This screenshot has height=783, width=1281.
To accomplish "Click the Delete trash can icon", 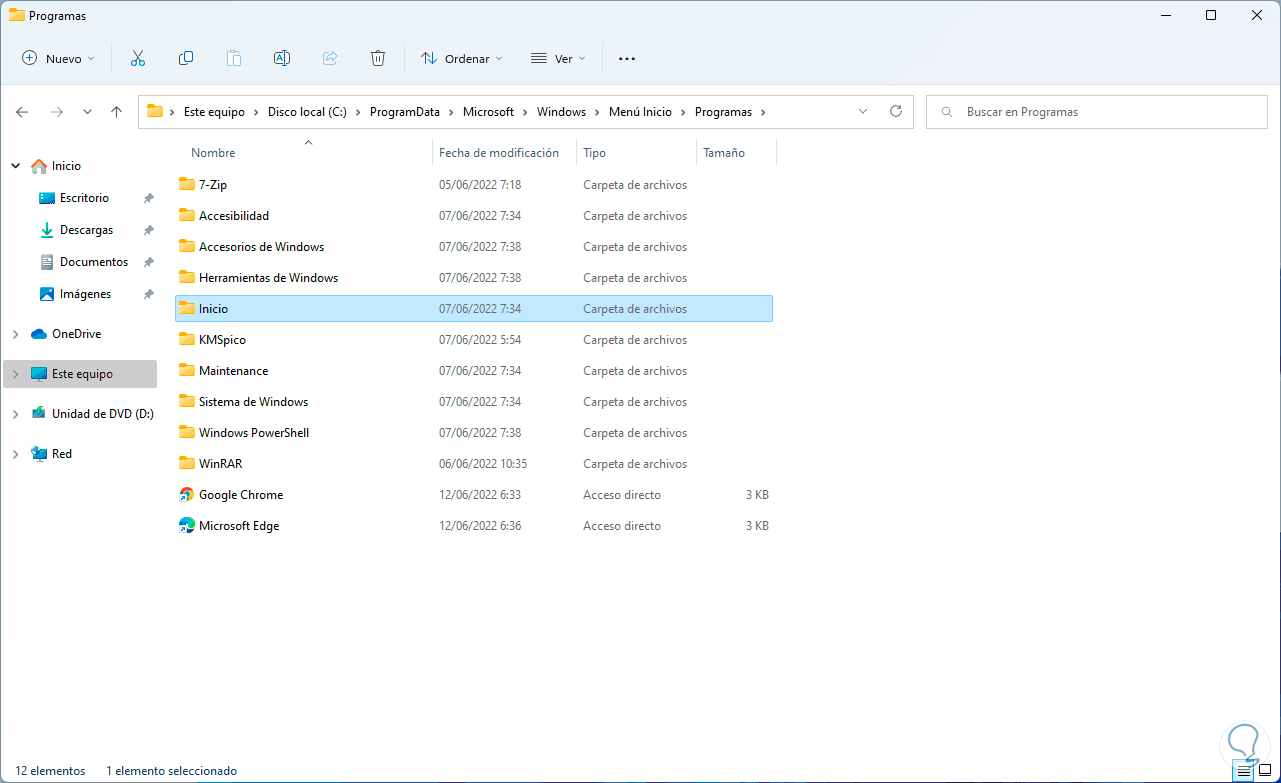I will pyautogui.click(x=378, y=59).
